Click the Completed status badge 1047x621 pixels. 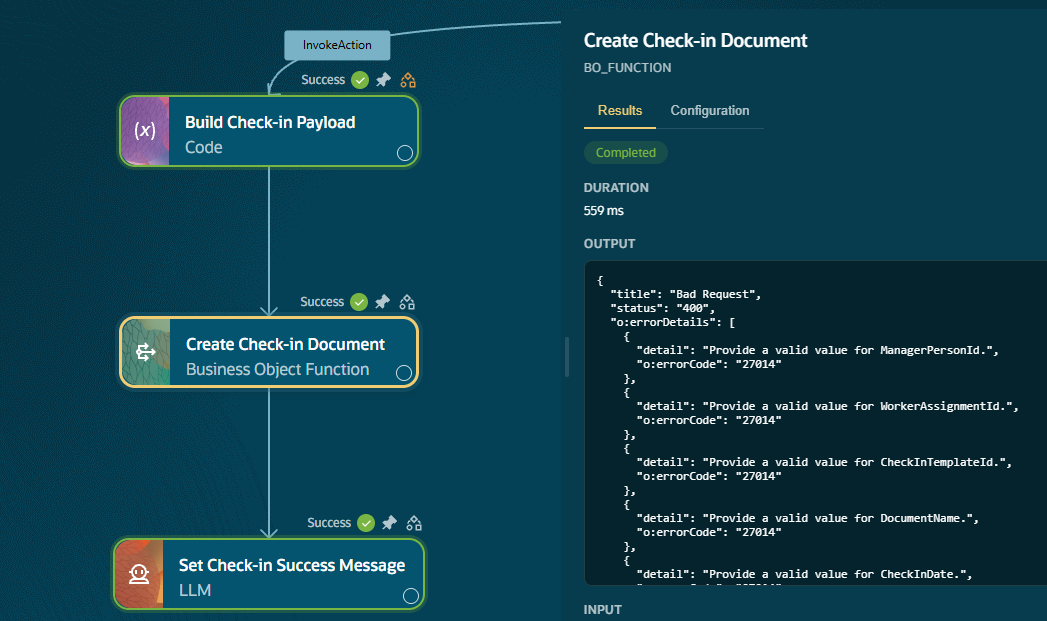click(626, 152)
